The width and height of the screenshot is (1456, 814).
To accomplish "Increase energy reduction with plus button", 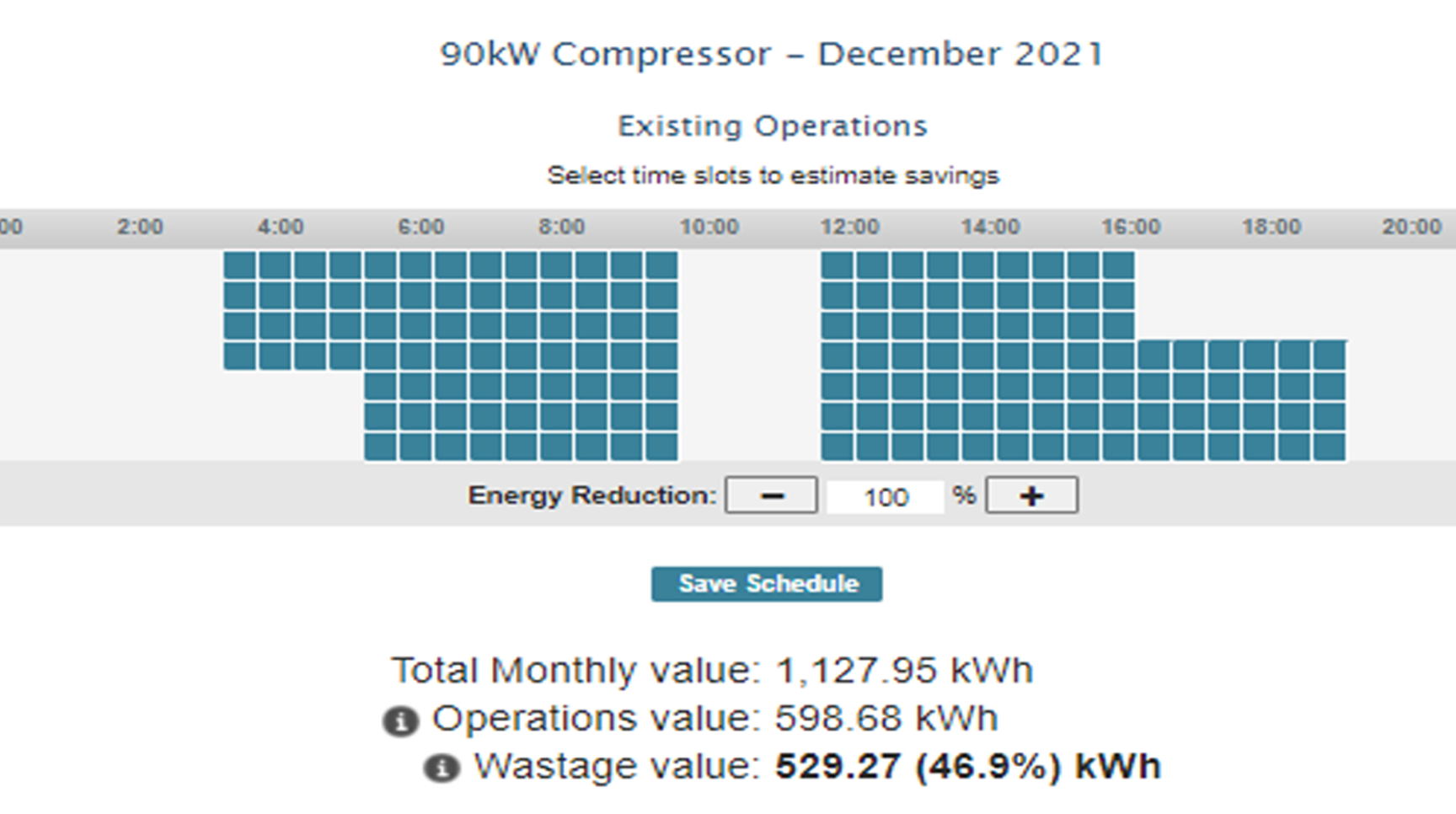I will pos(1031,495).
